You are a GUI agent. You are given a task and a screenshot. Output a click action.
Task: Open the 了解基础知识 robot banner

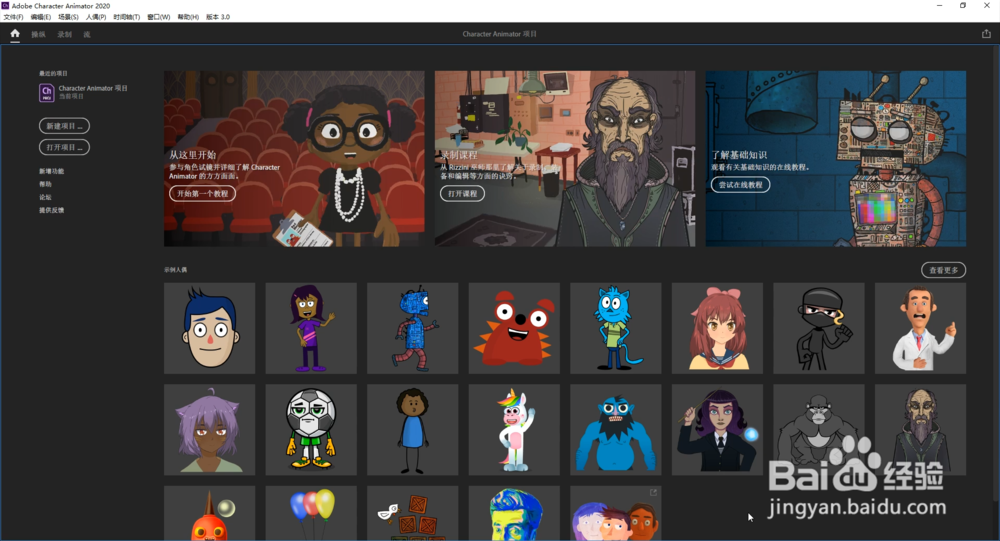(x=835, y=158)
